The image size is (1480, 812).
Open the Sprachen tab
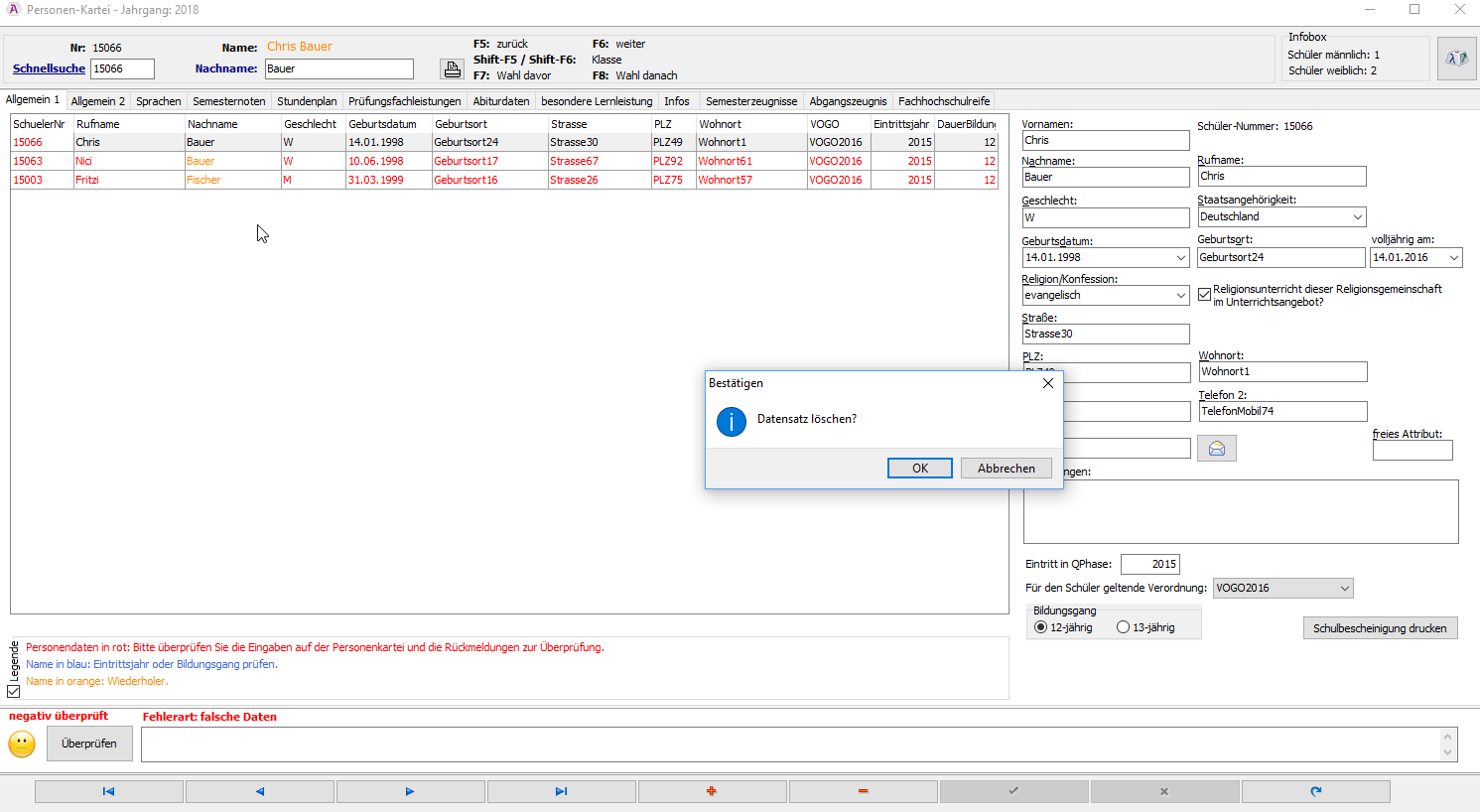pos(159,101)
